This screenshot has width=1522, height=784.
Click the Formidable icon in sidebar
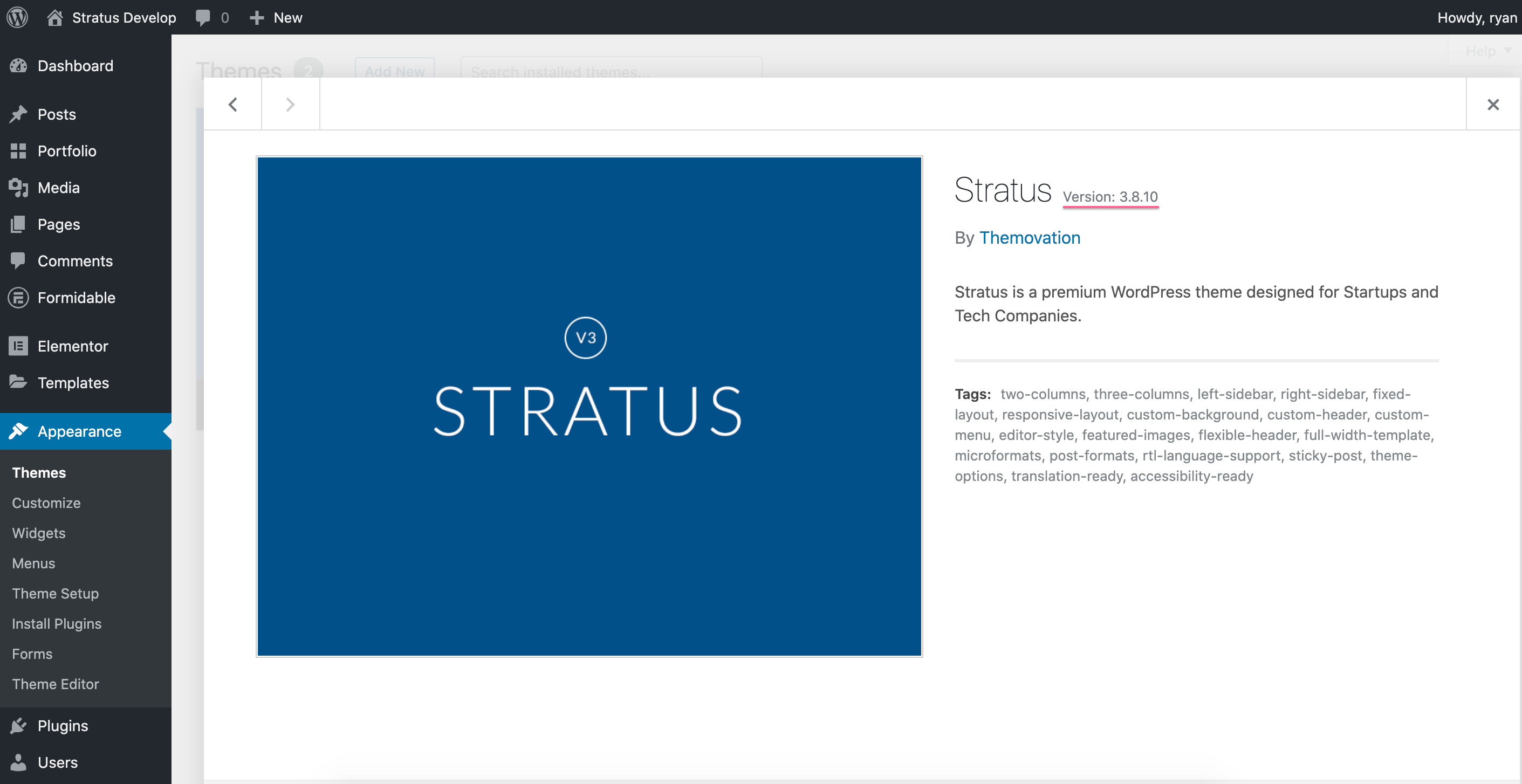pyautogui.click(x=18, y=297)
